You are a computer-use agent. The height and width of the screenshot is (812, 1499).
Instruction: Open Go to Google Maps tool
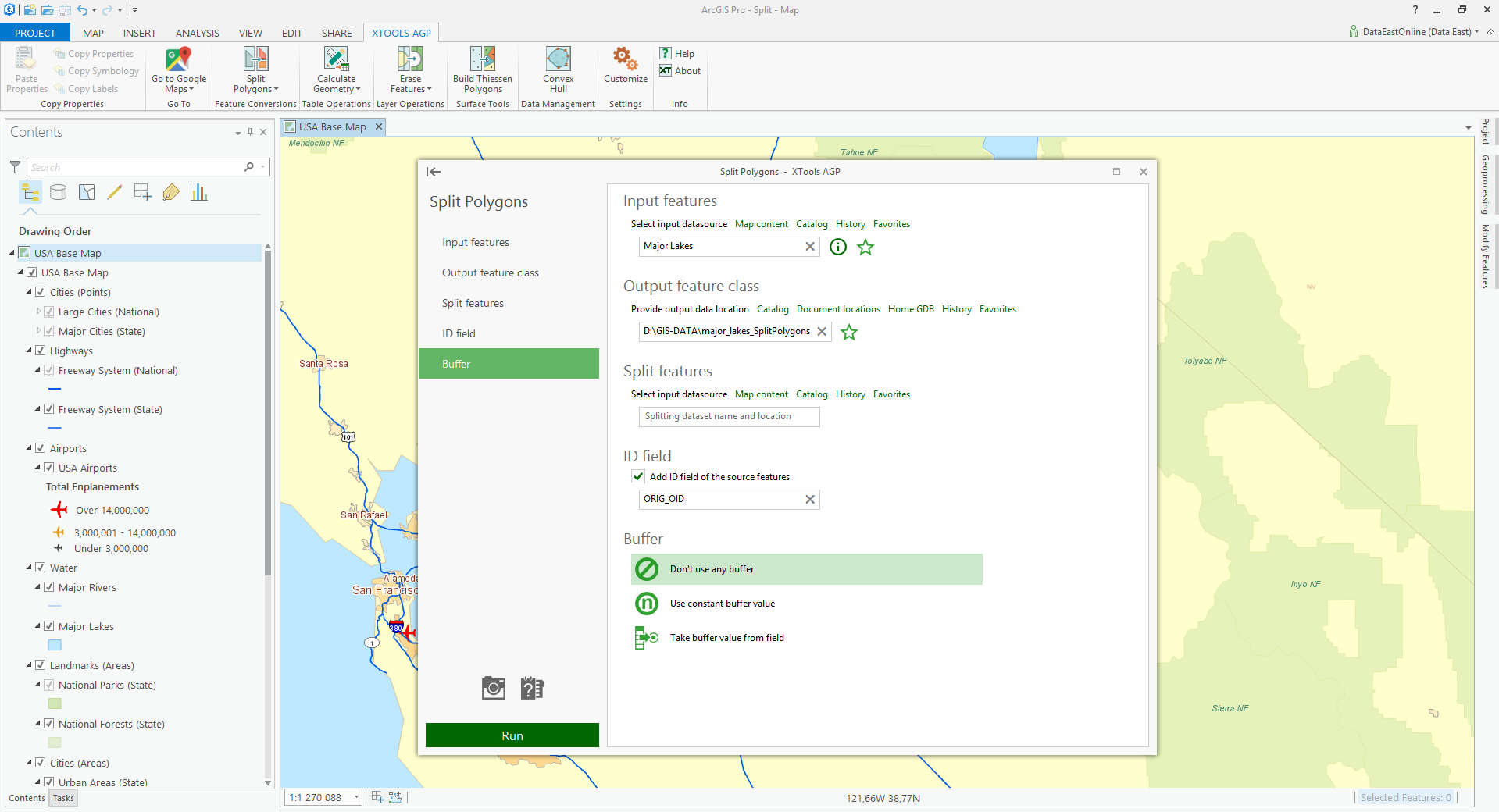coord(178,70)
